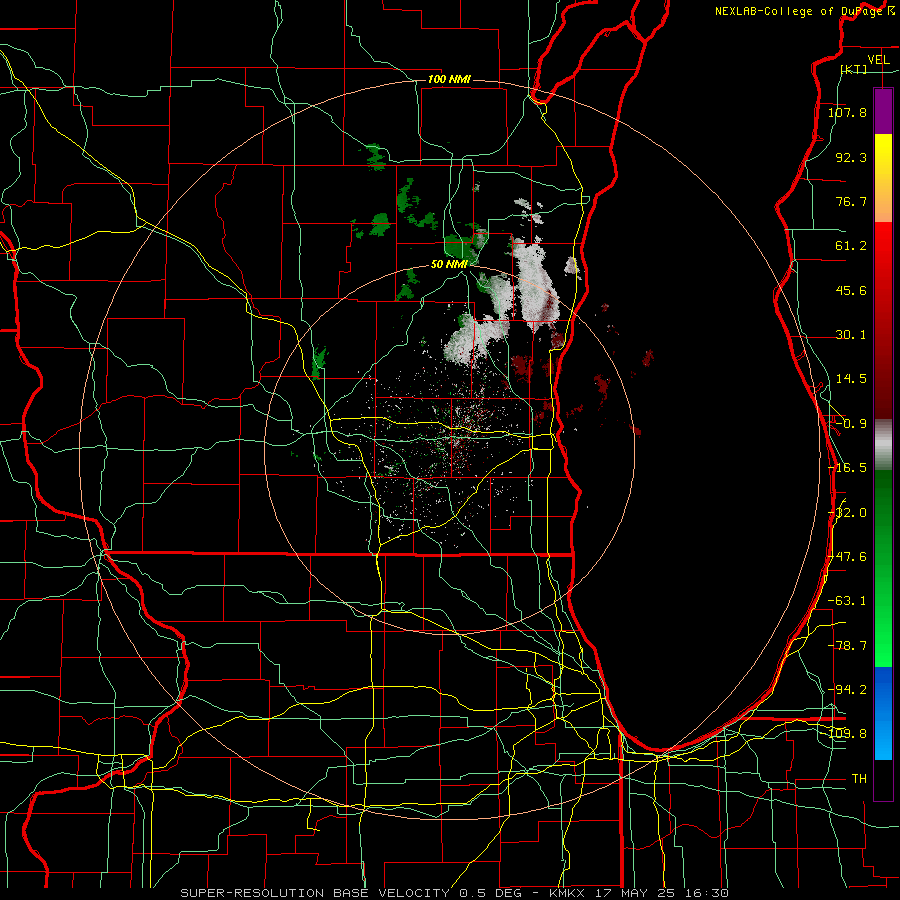Screen dimensions: 900x900
Task: Select the 45.6 velocity scale value
Action: 851,290
